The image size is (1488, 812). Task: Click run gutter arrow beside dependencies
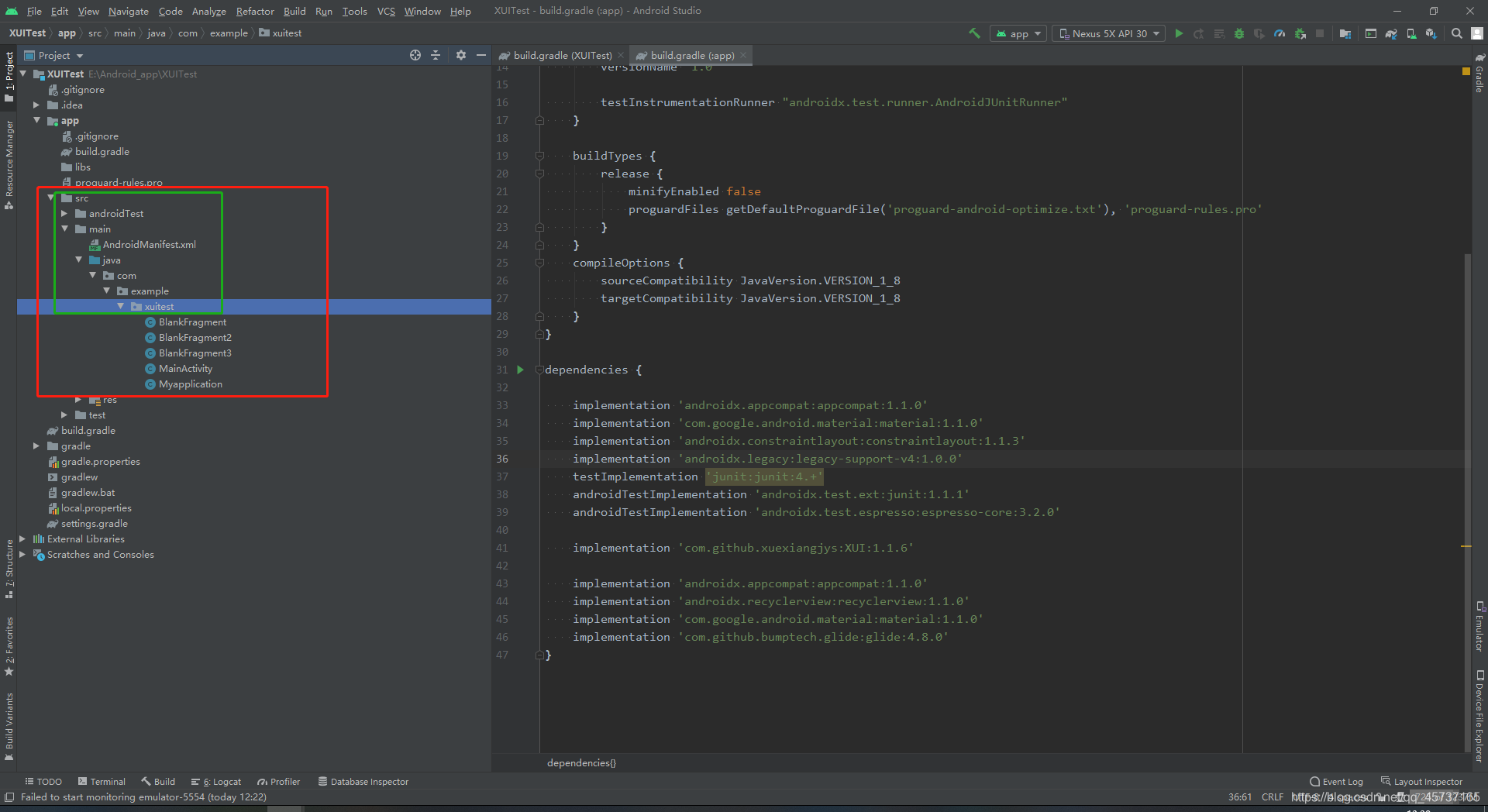pos(521,370)
